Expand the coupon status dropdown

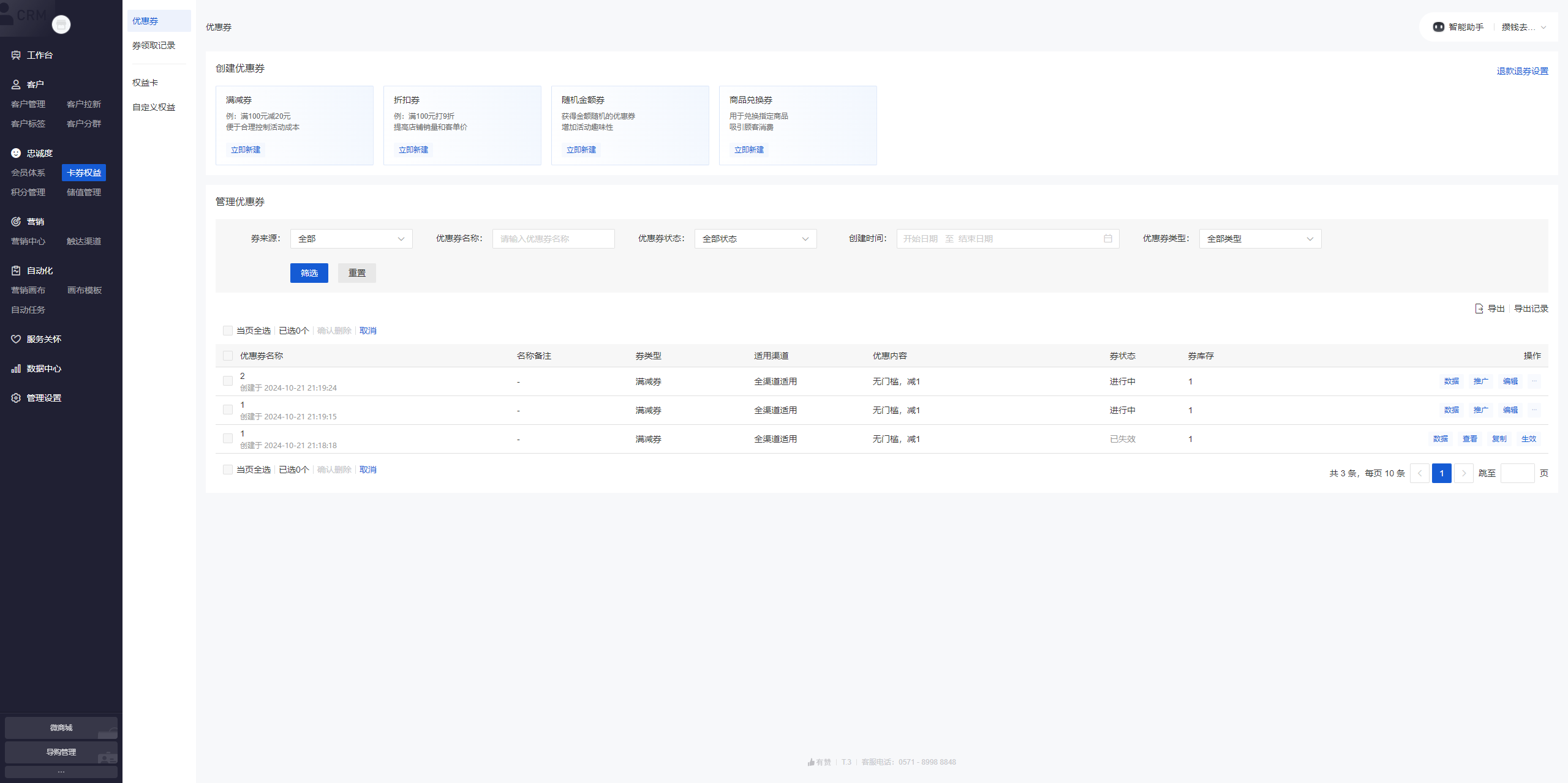(755, 239)
